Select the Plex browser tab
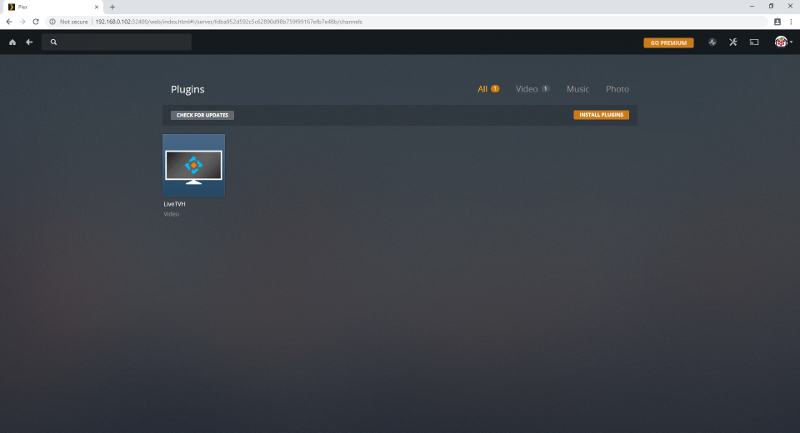Screen dimensions: 800x433 tap(52, 7)
